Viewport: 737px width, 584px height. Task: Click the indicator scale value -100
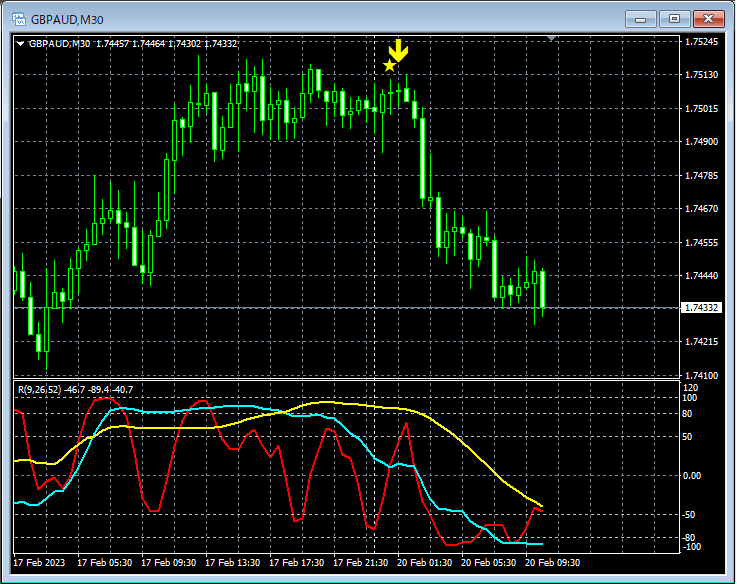pyautogui.click(x=691, y=547)
